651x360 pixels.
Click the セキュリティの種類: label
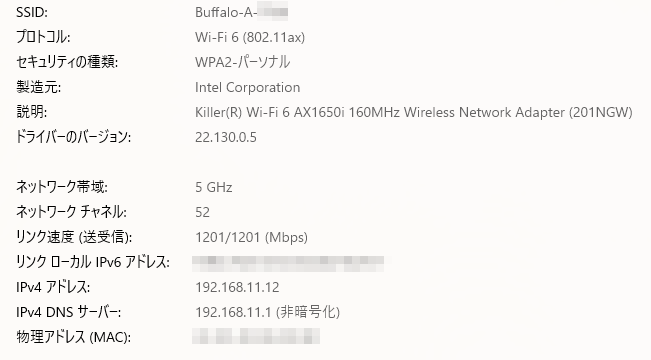click(67, 62)
